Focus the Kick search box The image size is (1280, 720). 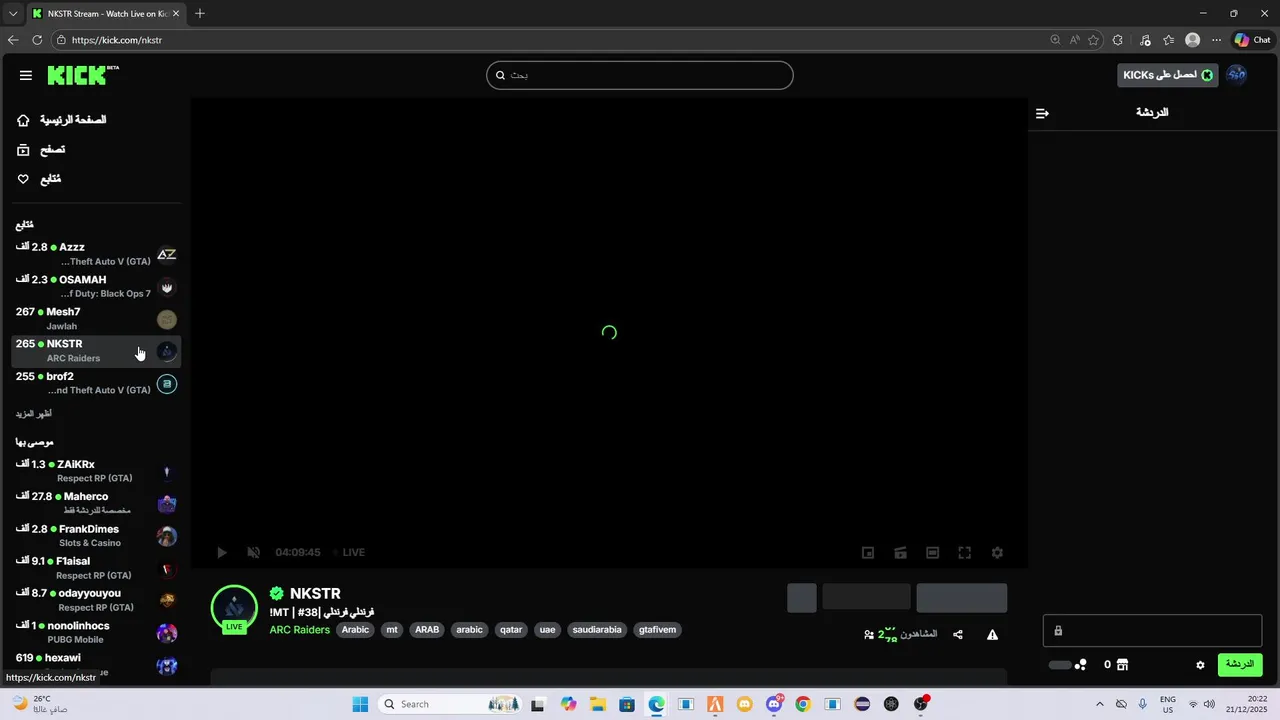[x=640, y=75]
